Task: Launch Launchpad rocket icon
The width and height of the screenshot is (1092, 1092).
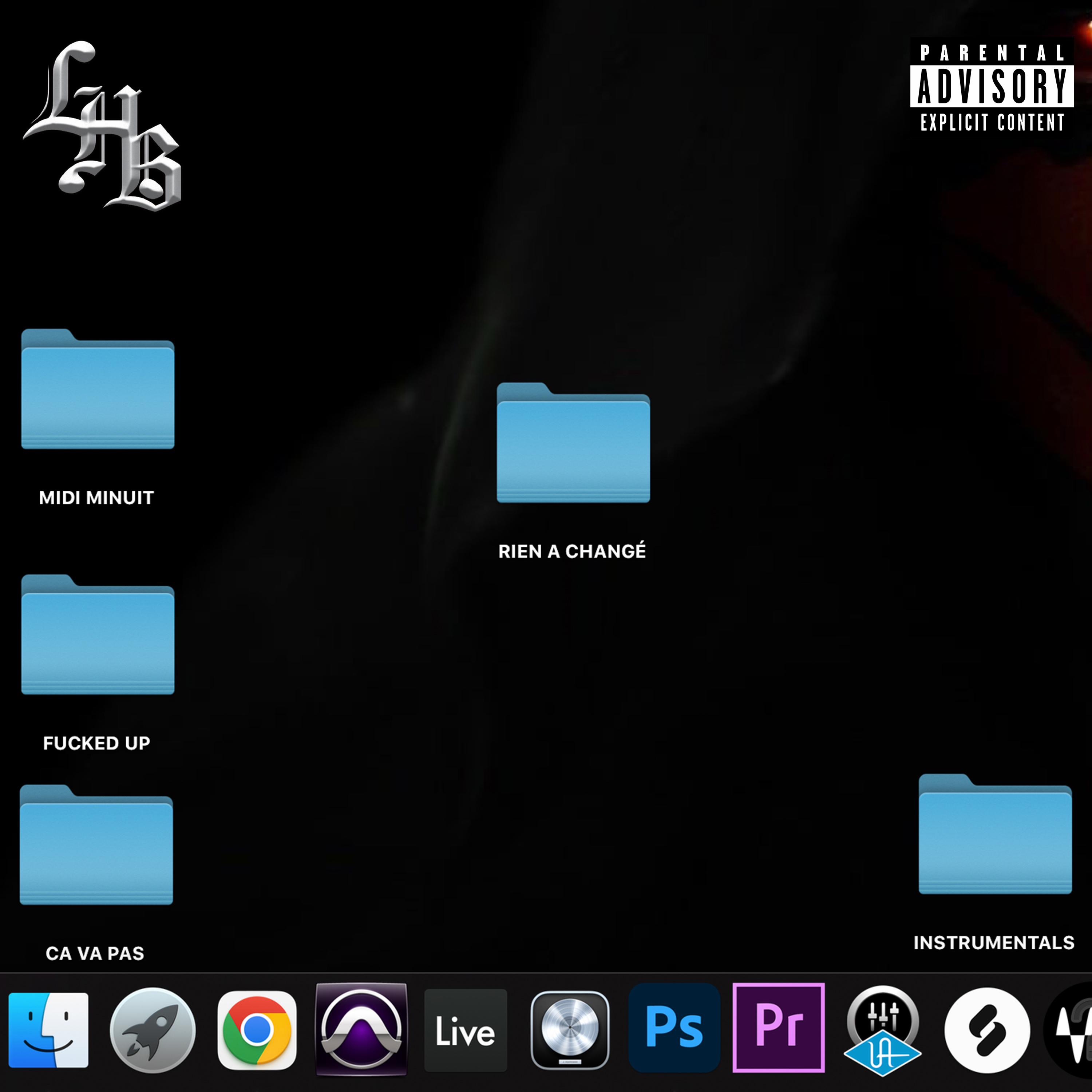Action: [x=153, y=1030]
